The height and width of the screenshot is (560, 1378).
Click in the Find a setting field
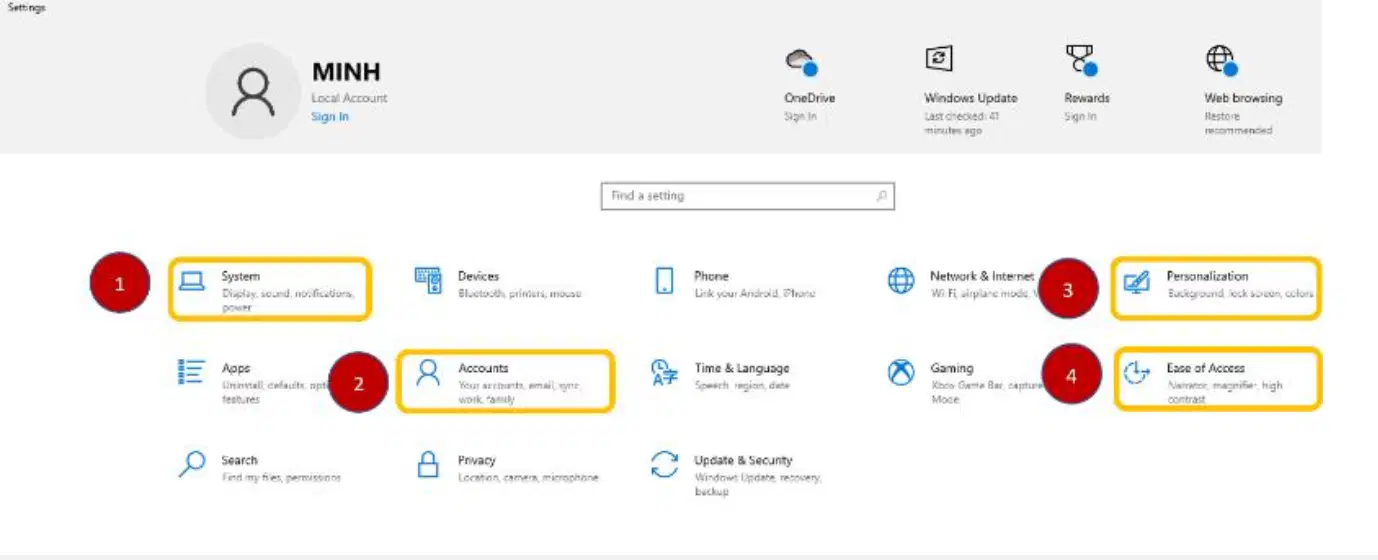tap(747, 196)
